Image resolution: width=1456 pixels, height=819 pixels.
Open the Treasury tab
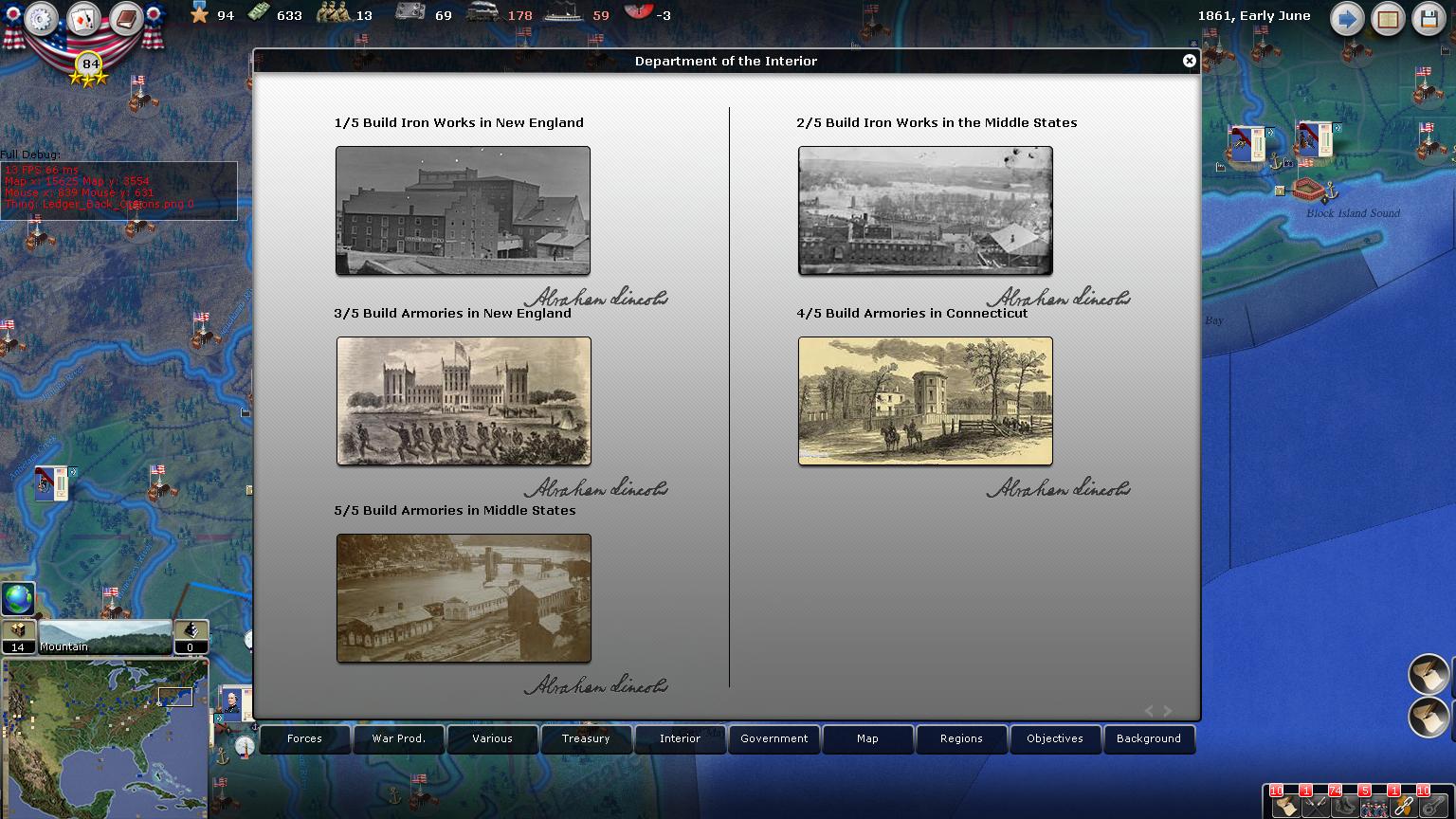coord(586,738)
